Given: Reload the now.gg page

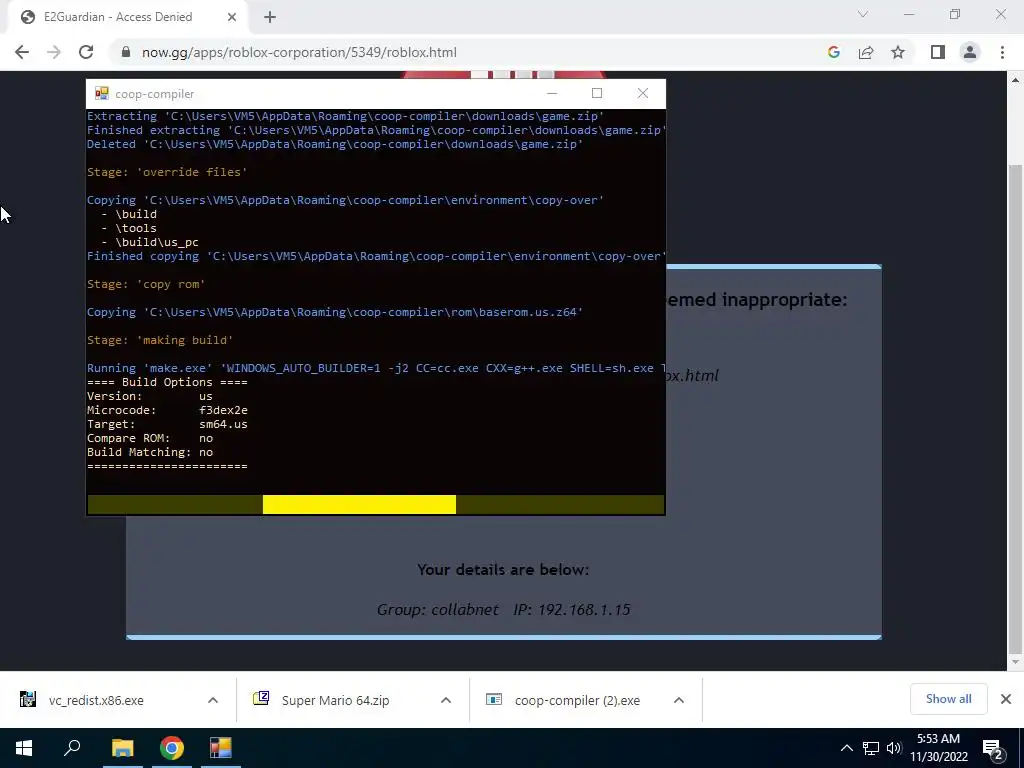Looking at the screenshot, I should coord(86,52).
